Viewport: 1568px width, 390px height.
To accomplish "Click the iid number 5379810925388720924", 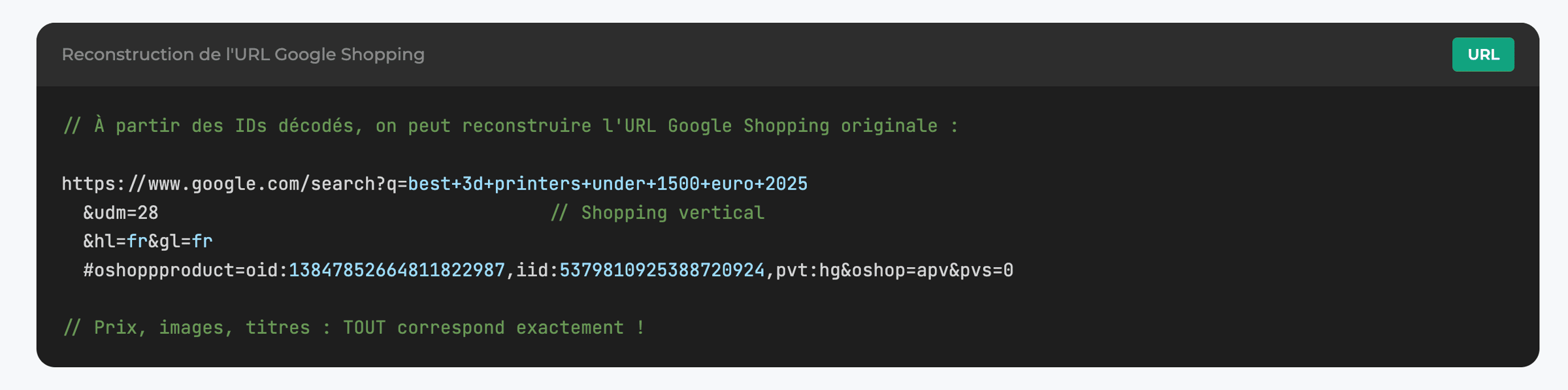I will 661,270.
